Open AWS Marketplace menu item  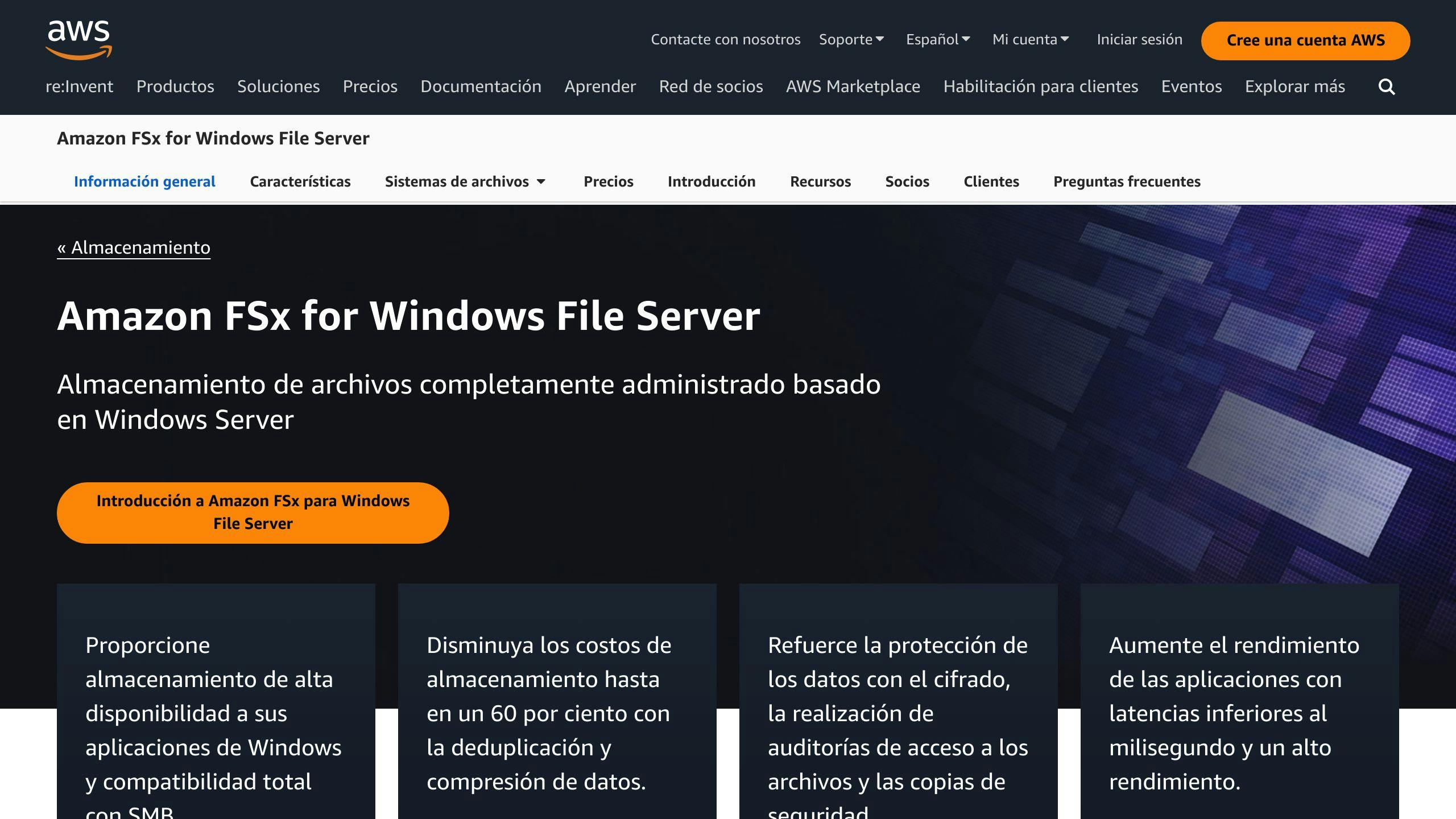click(x=853, y=86)
